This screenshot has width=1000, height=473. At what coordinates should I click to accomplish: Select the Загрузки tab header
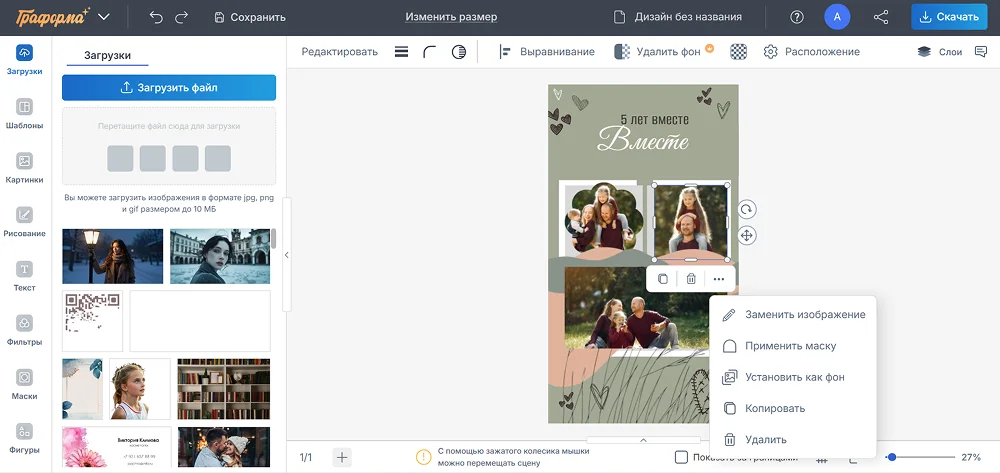point(107,55)
